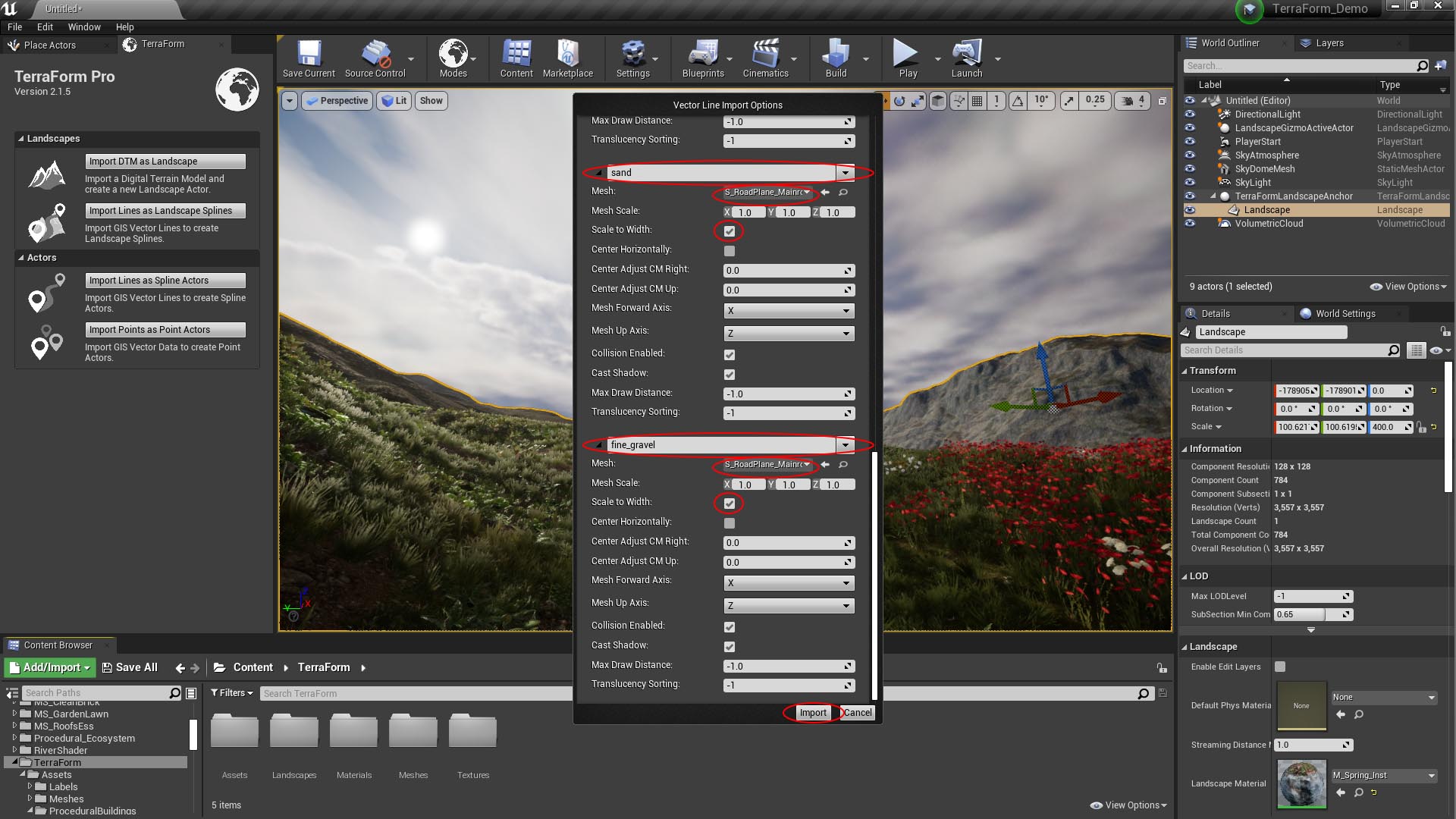The image size is (1456, 819).
Task: Switch to Layers tab
Action: click(1329, 43)
